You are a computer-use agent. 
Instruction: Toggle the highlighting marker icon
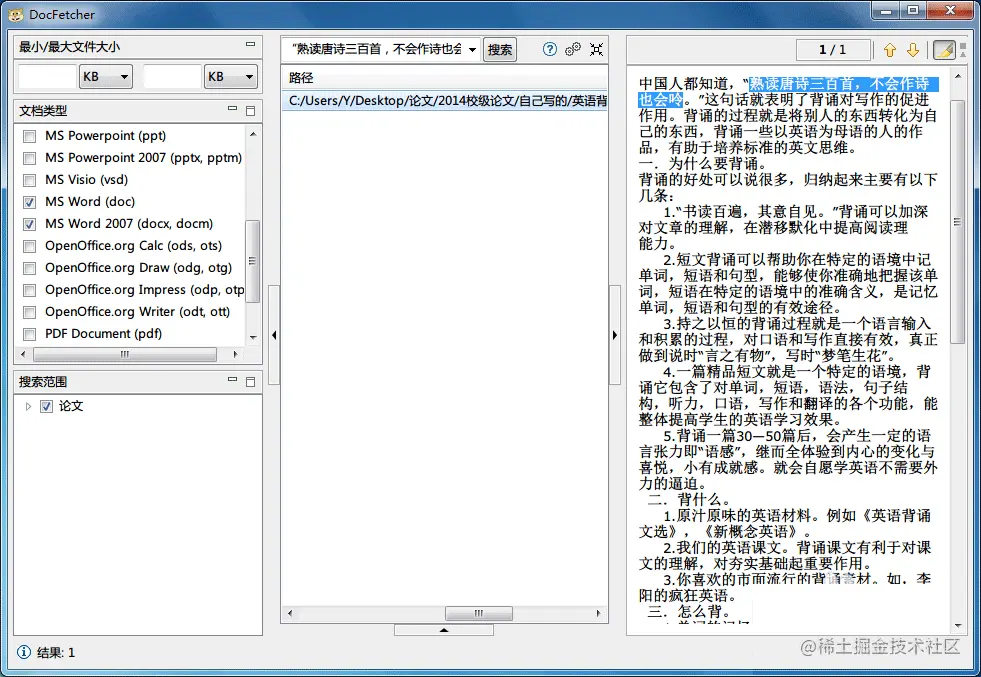pyautogui.click(x=944, y=49)
